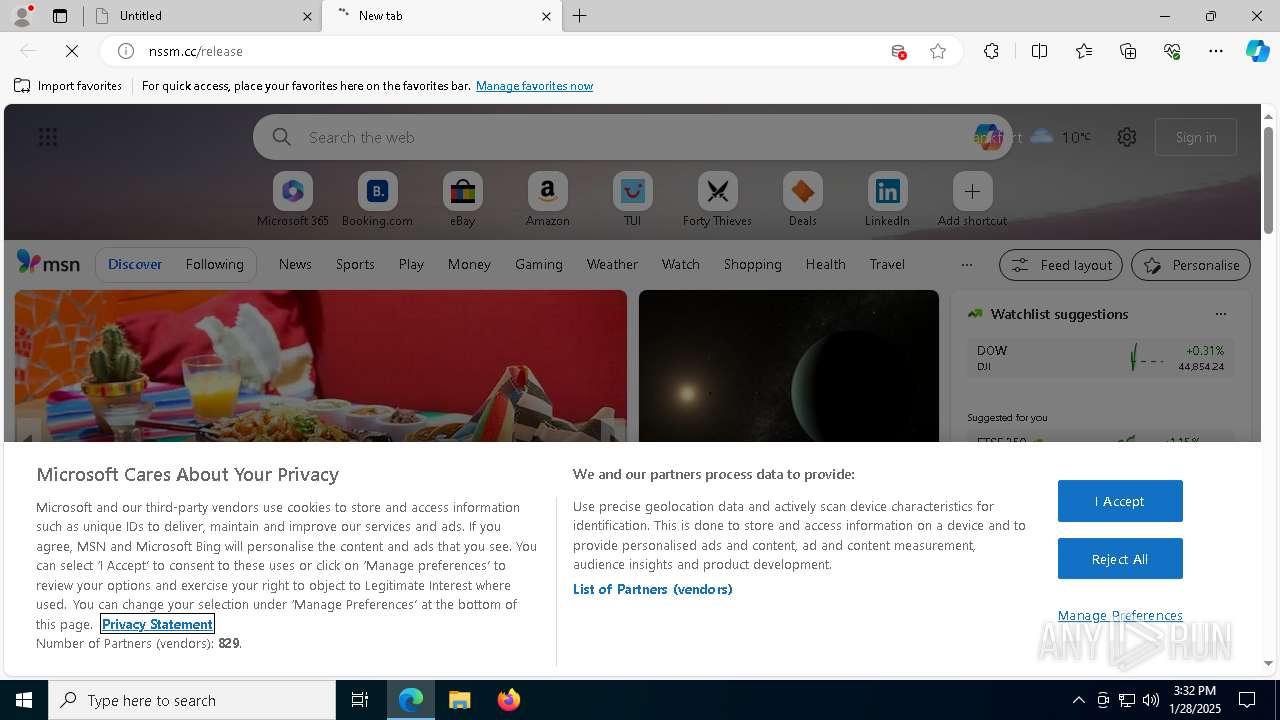Open the Play category
Viewport: 1280px width, 720px height.
411,264
